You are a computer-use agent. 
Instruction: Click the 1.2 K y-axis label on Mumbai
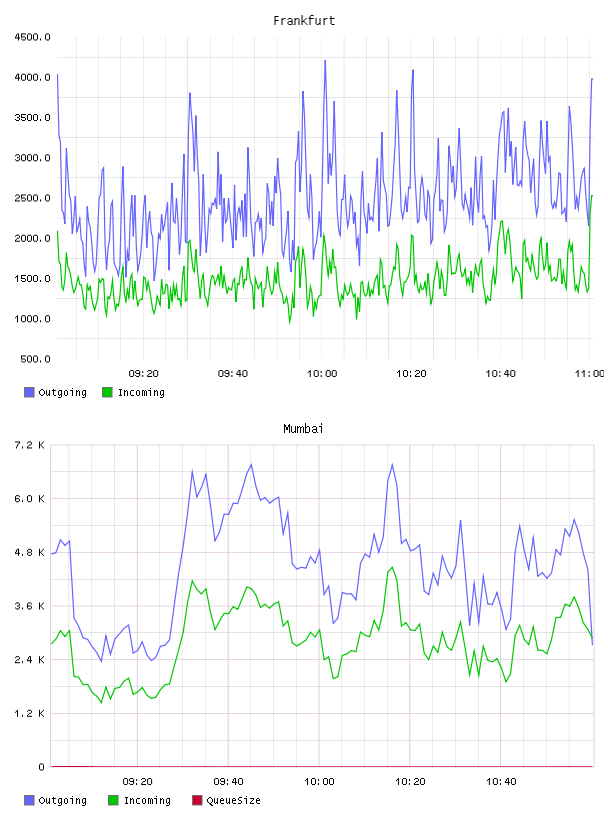tap(29, 713)
